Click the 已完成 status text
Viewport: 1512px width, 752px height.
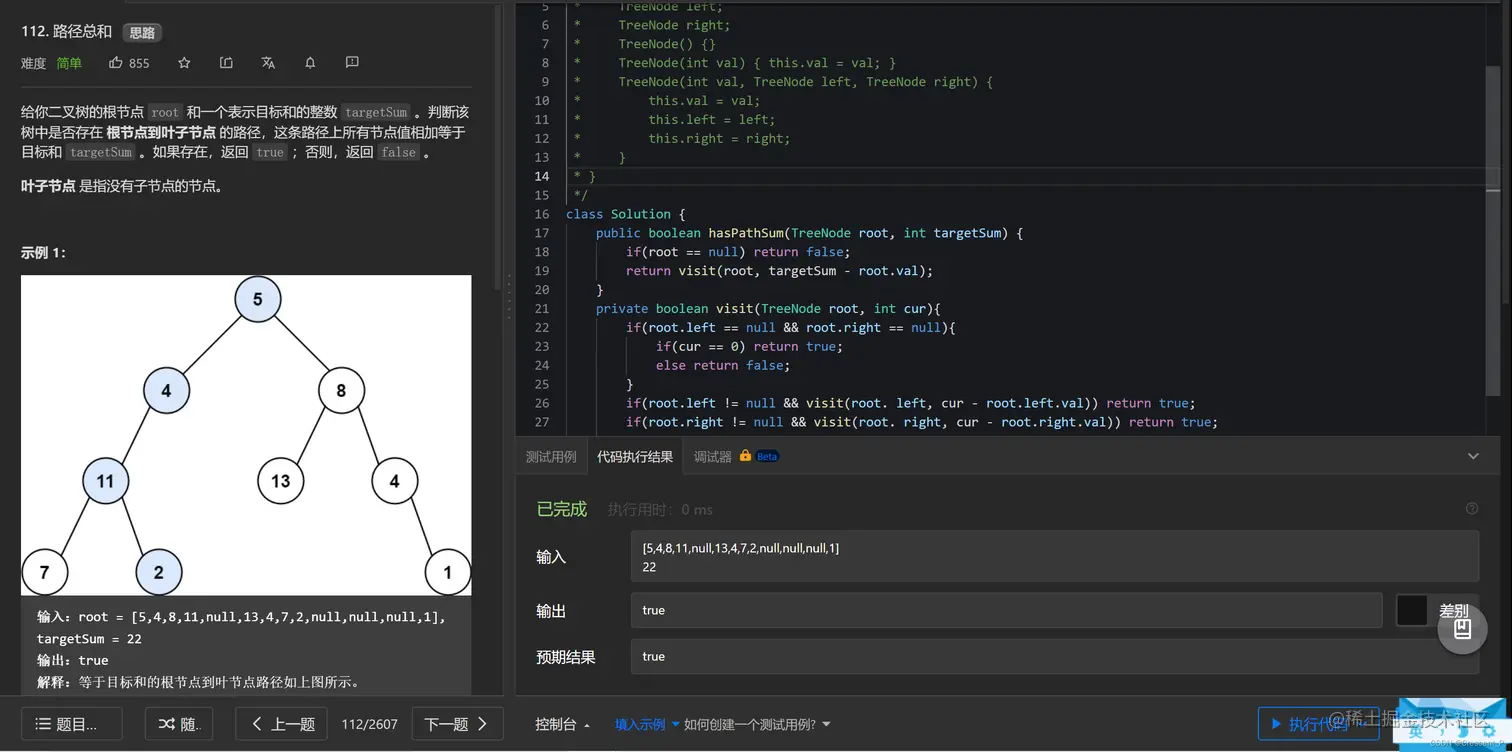click(x=562, y=509)
